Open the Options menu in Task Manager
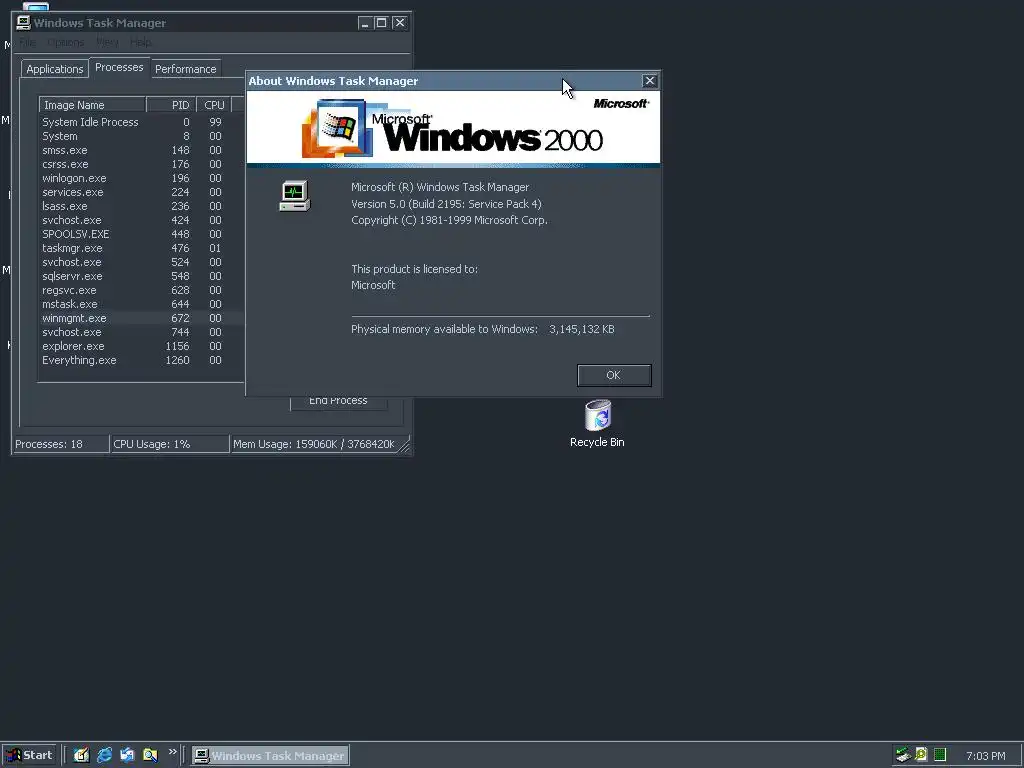This screenshot has height=768, width=1024. point(65,42)
